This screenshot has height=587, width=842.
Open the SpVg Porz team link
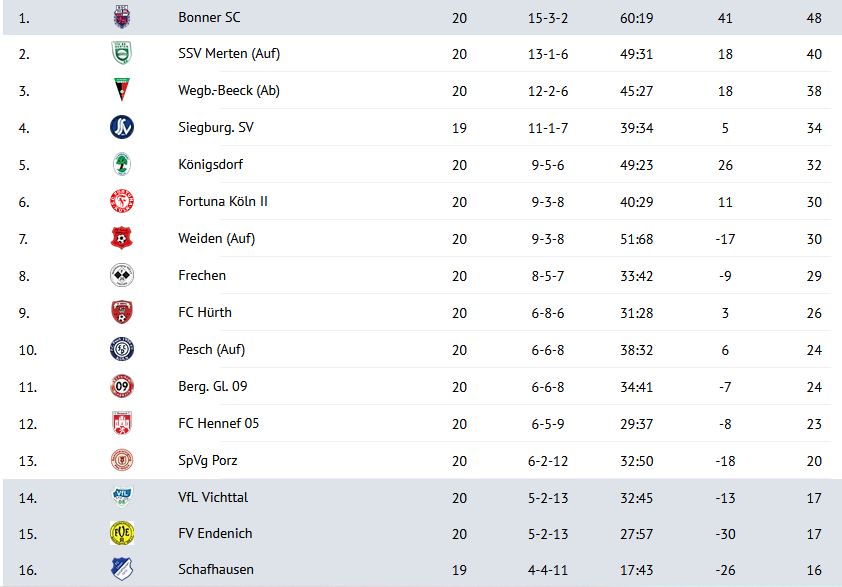pyautogui.click(x=207, y=460)
